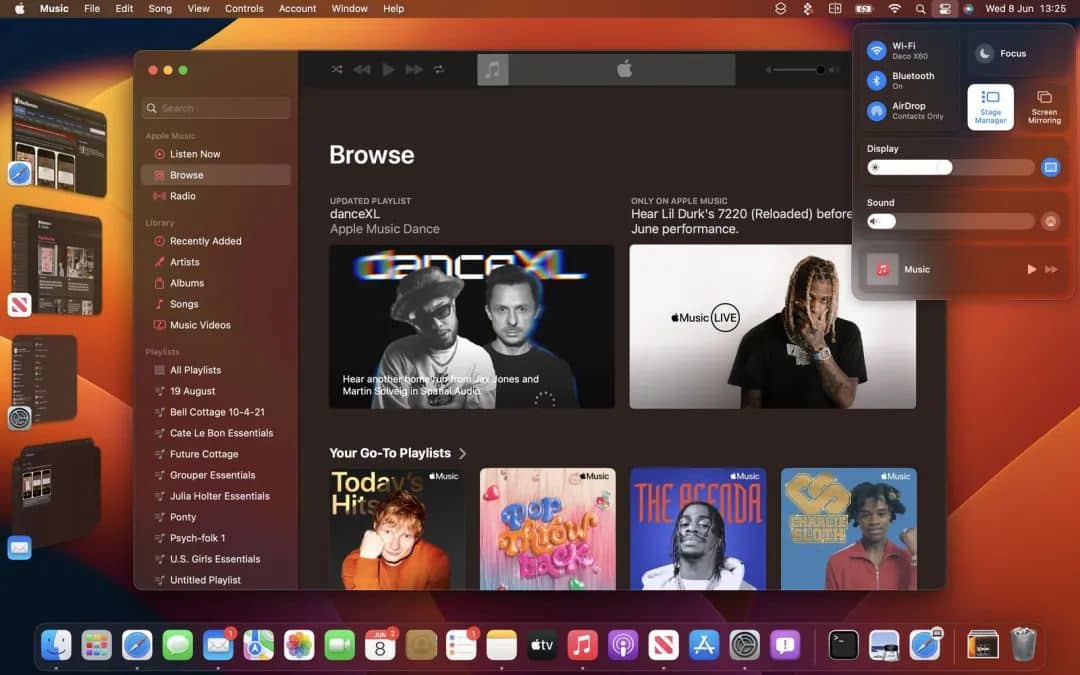The height and width of the screenshot is (675, 1080).
Task: Open Terminal from the Dock
Action: pyautogui.click(x=844, y=645)
